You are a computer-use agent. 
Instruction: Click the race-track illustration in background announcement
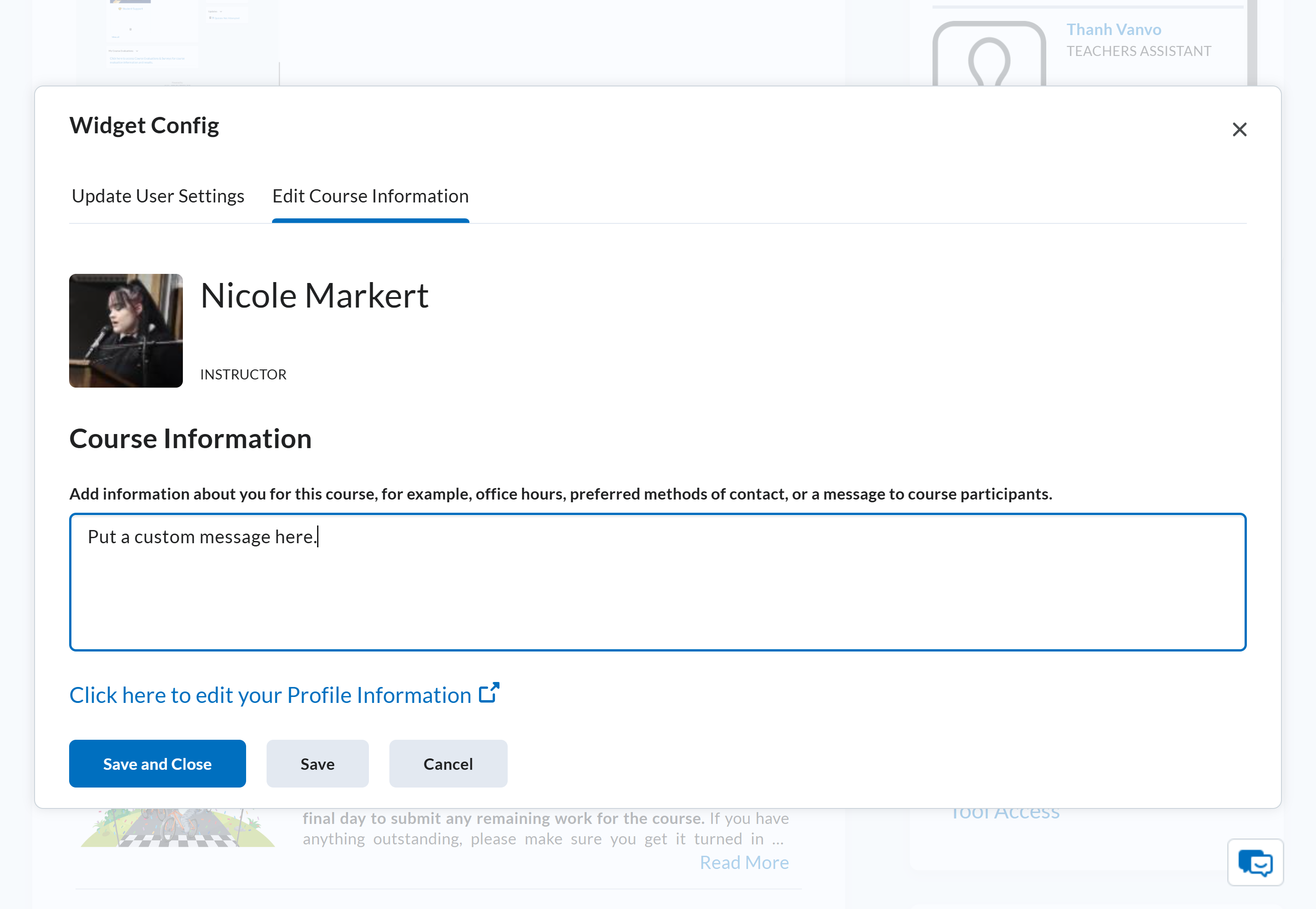[x=178, y=828]
